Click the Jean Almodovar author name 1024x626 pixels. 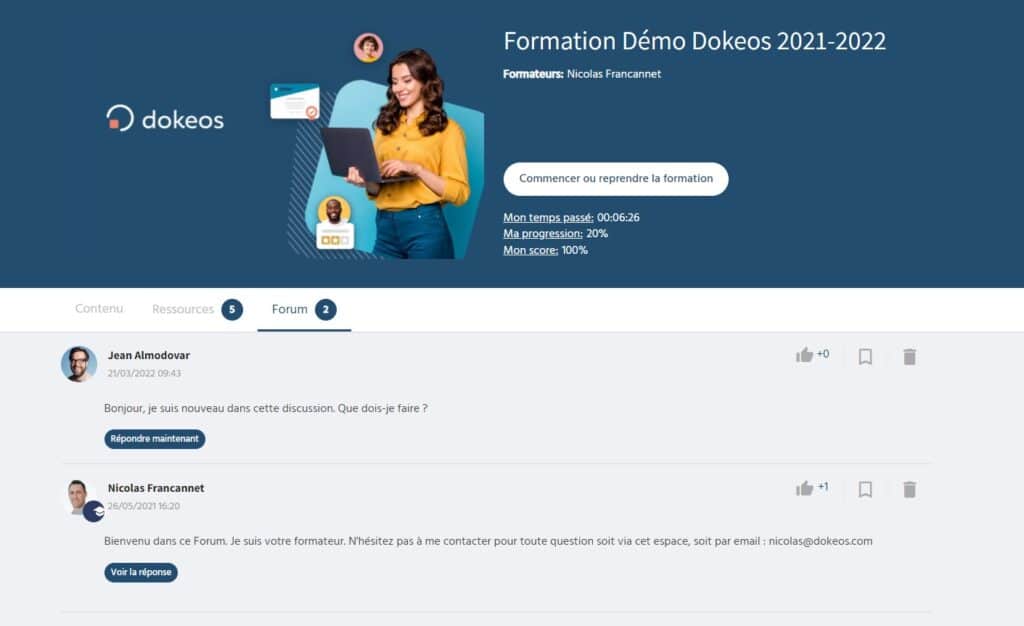[x=149, y=355]
